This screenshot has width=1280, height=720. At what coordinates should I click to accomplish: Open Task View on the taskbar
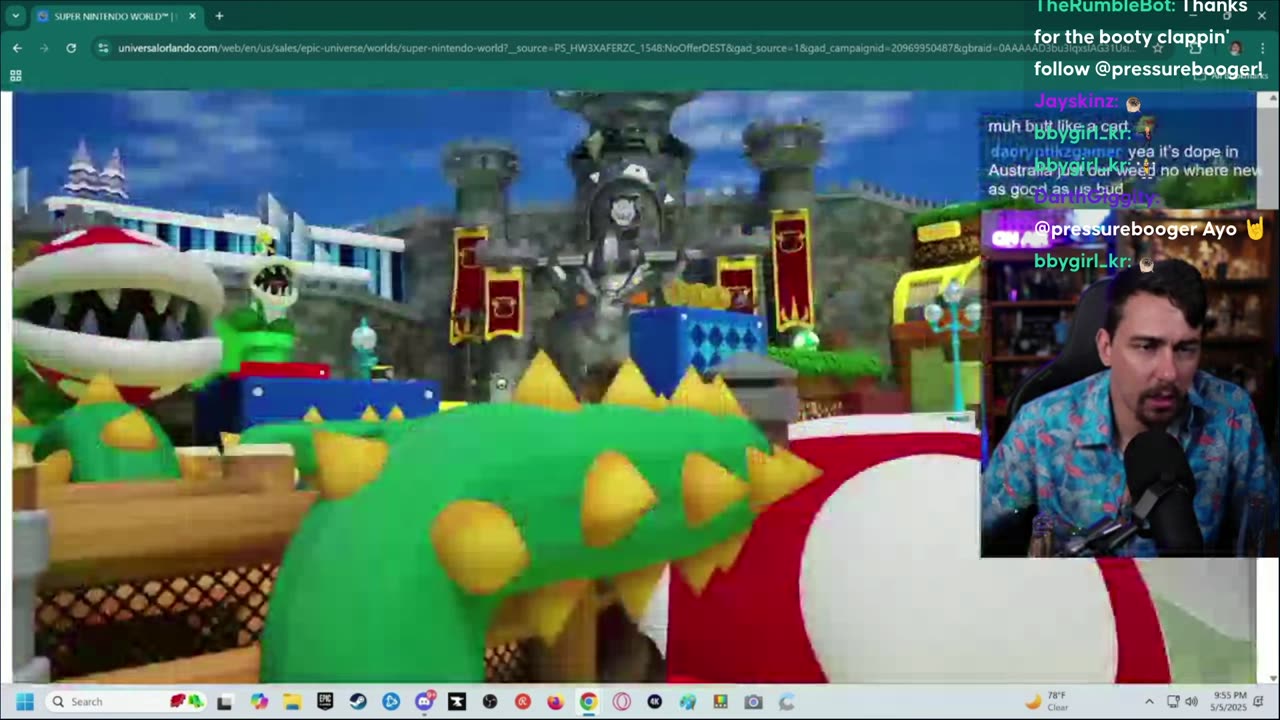224,702
